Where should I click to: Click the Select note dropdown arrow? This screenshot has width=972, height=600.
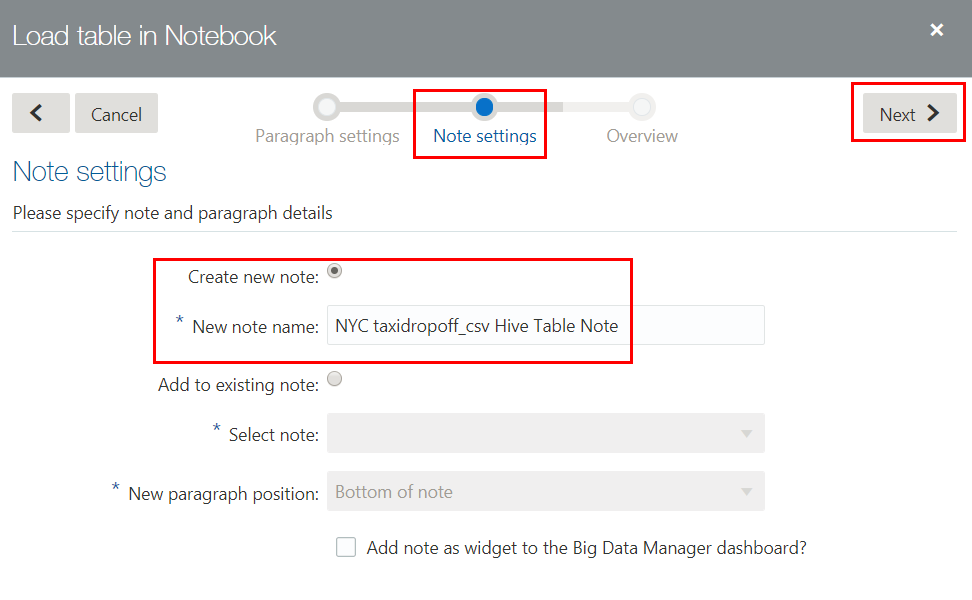pyautogui.click(x=746, y=434)
